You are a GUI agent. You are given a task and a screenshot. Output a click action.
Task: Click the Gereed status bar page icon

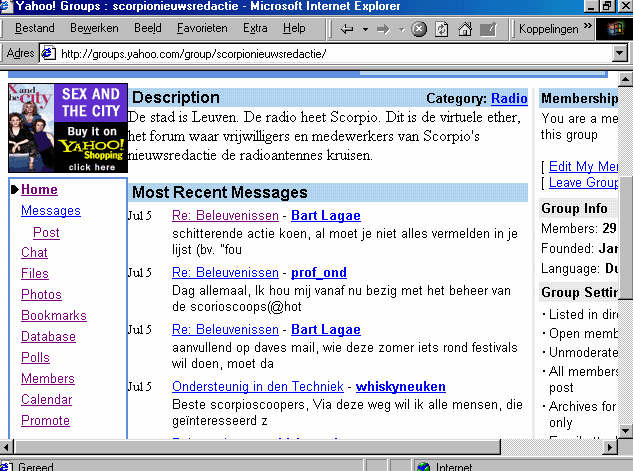6,466
